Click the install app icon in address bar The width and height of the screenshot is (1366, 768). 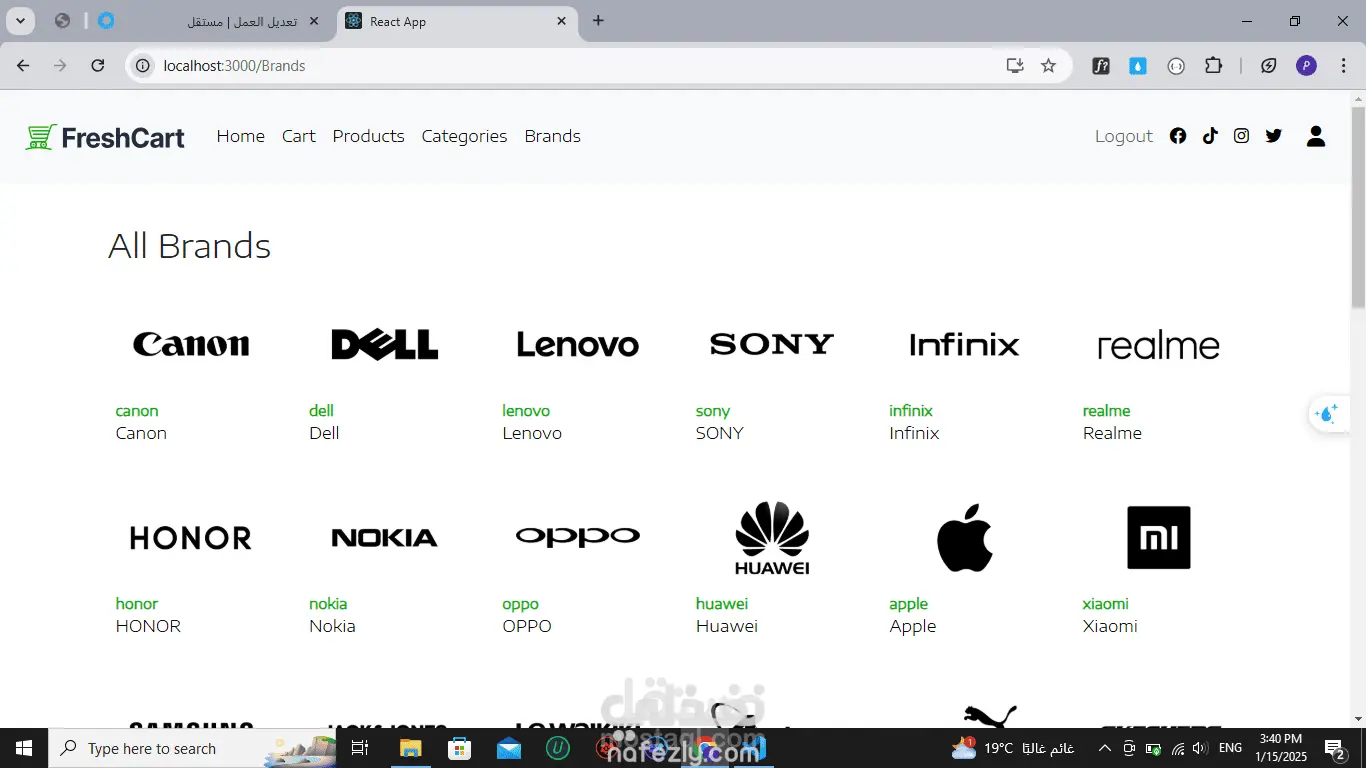(1015, 66)
